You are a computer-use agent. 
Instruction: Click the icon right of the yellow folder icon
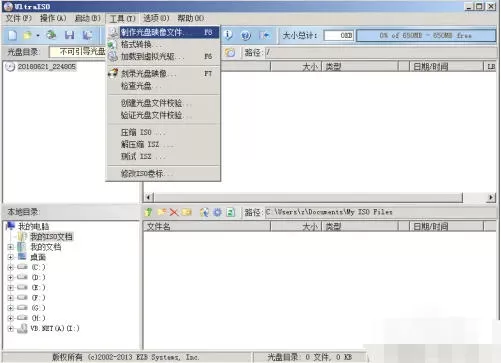tap(204, 212)
